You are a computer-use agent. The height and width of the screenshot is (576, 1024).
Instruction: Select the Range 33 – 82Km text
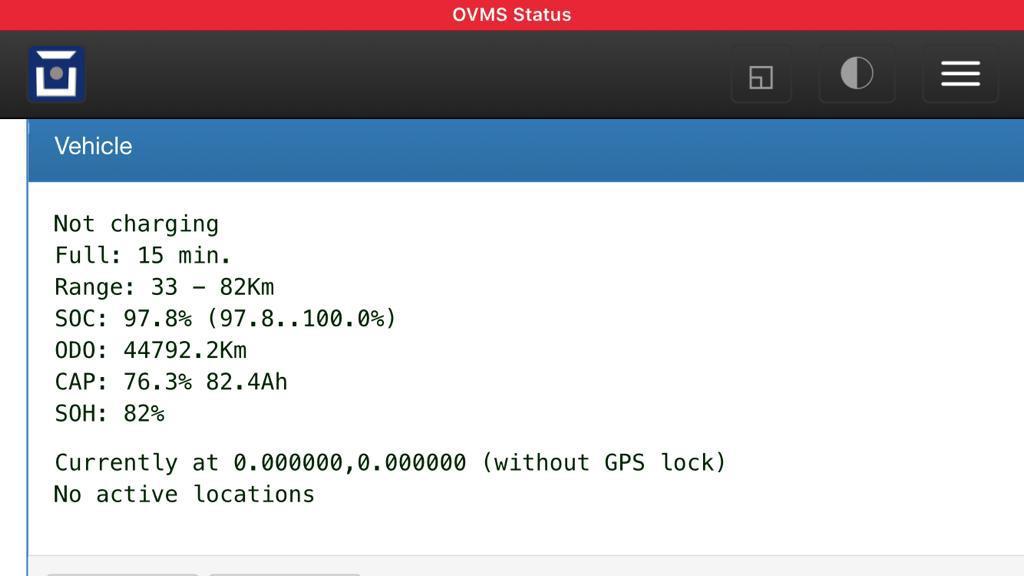click(x=164, y=287)
